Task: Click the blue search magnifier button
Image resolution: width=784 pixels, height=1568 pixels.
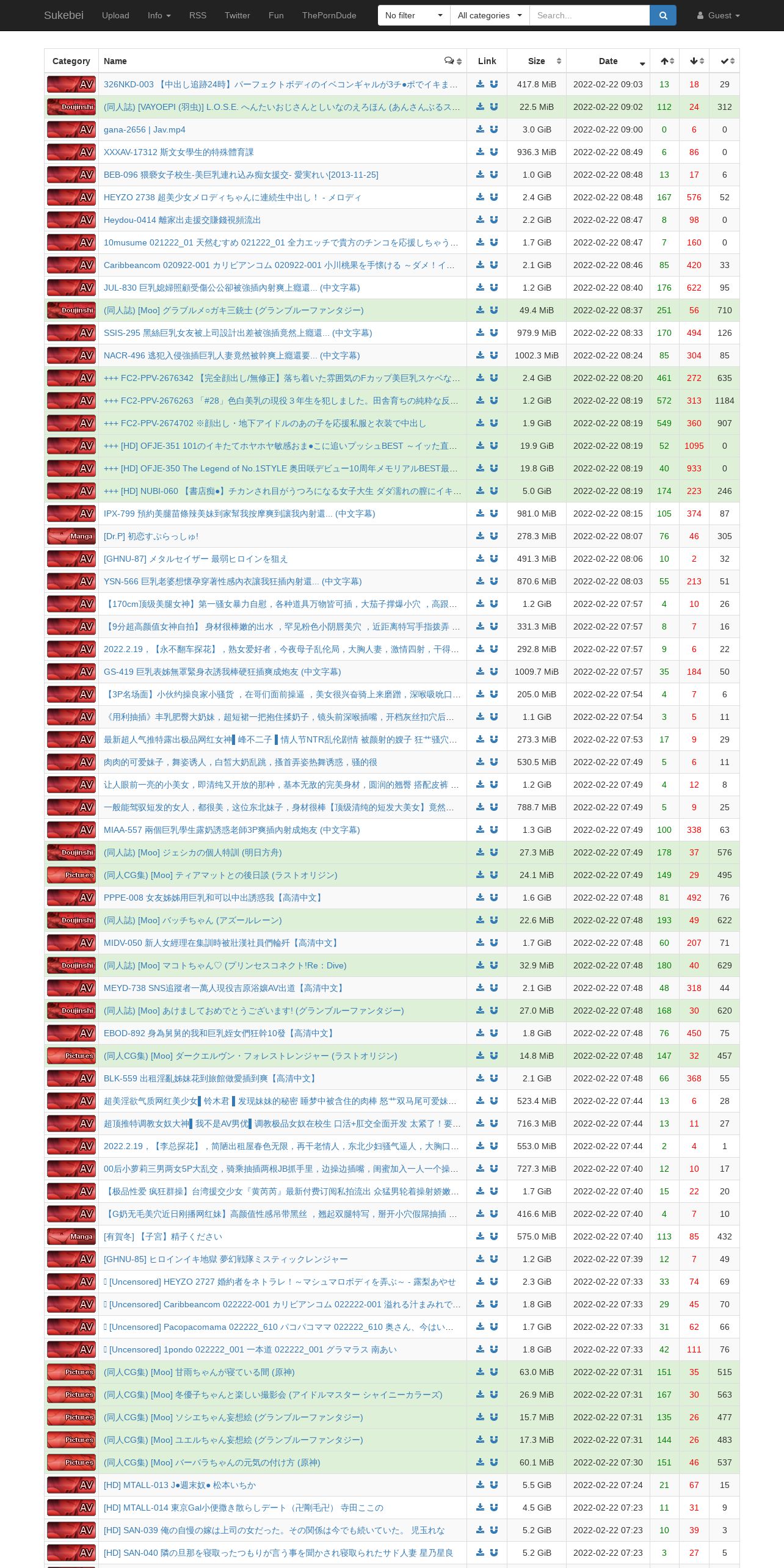Action: click(663, 15)
